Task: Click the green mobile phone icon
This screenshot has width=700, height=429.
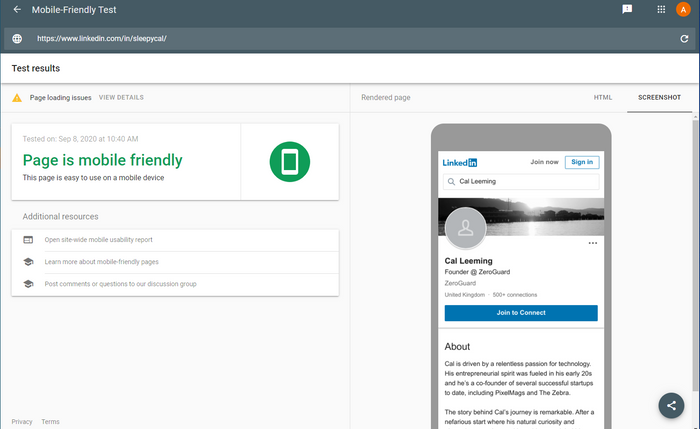Action: [290, 162]
